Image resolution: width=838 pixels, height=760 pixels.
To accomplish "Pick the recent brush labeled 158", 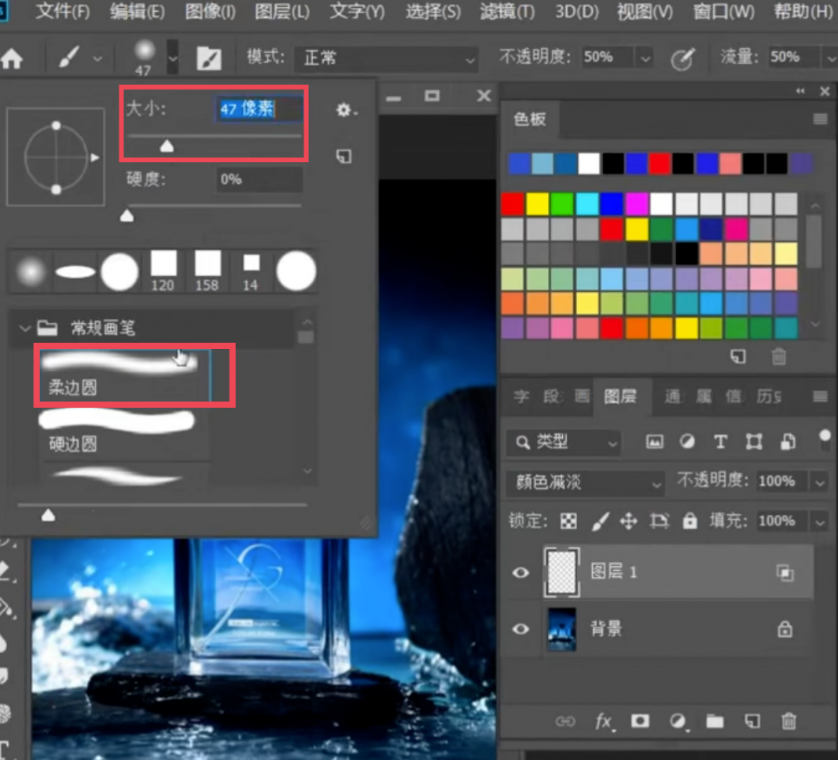I will [207, 270].
